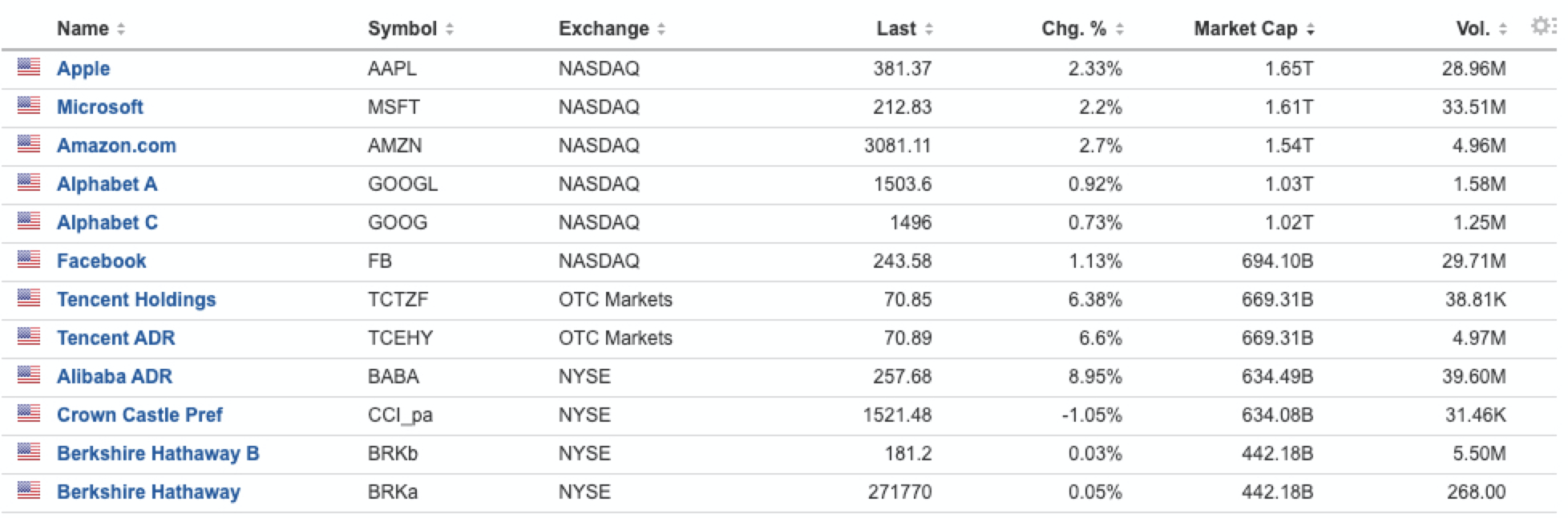Open the Amazon.com stock page
The height and width of the screenshot is (518, 1568).
[116, 145]
